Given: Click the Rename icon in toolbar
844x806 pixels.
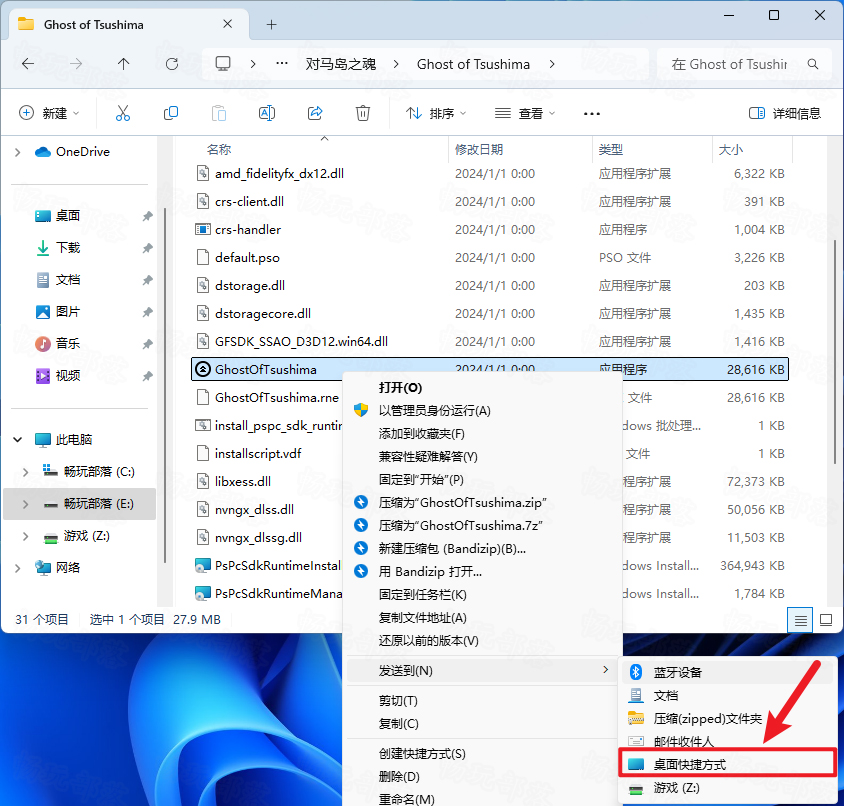Looking at the screenshot, I should point(267,113).
